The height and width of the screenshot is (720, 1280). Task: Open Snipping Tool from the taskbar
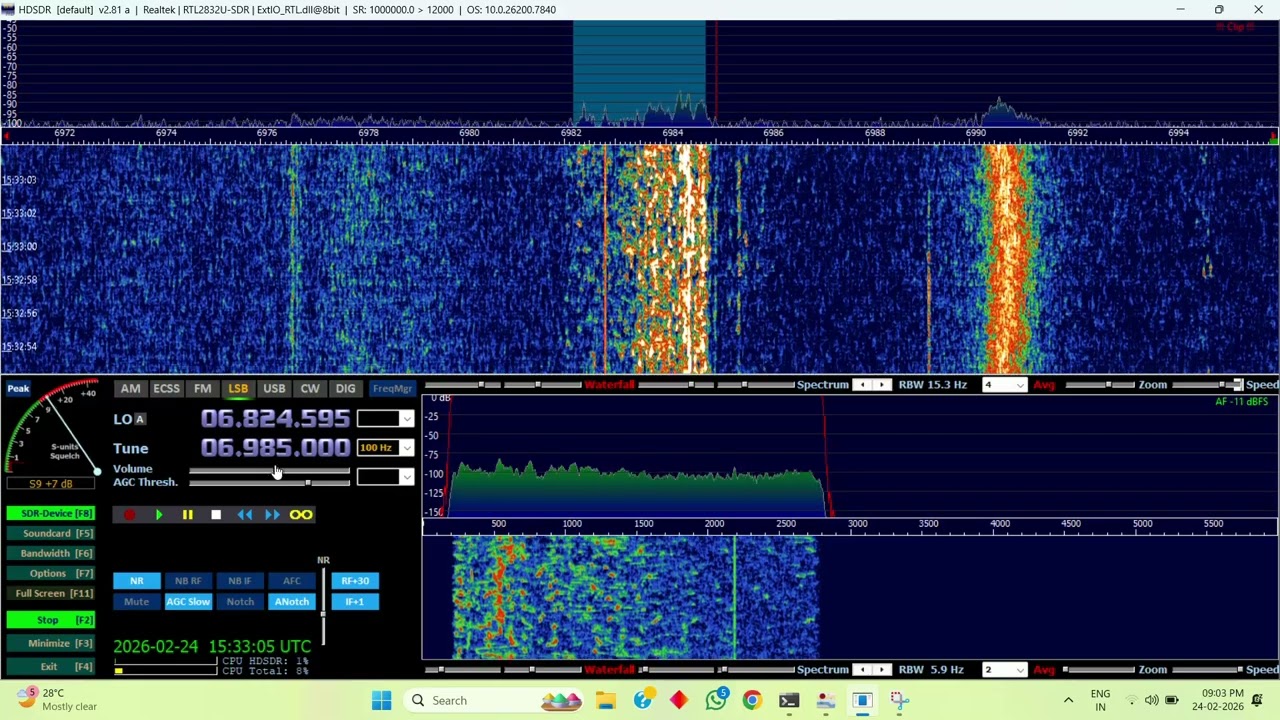tap(899, 700)
